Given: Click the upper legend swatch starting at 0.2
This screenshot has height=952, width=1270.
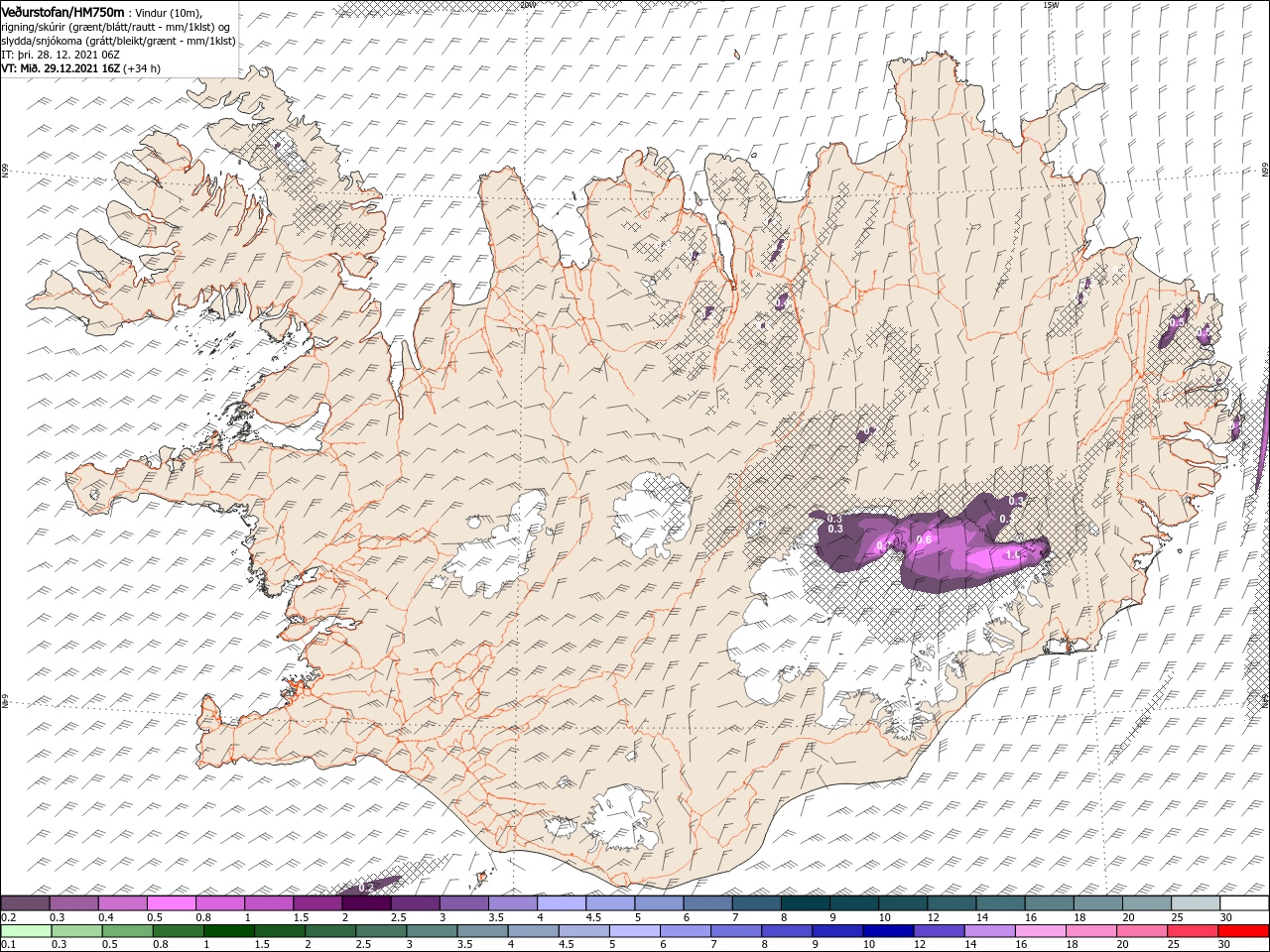Looking at the screenshot, I should tap(26, 903).
